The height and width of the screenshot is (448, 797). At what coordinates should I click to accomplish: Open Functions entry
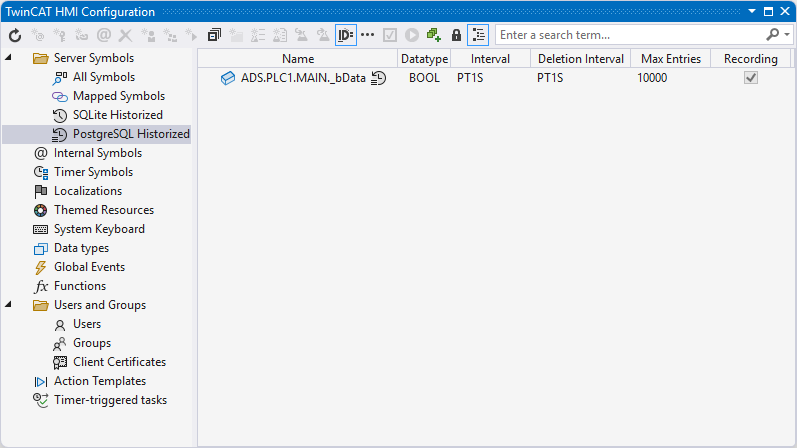80,286
